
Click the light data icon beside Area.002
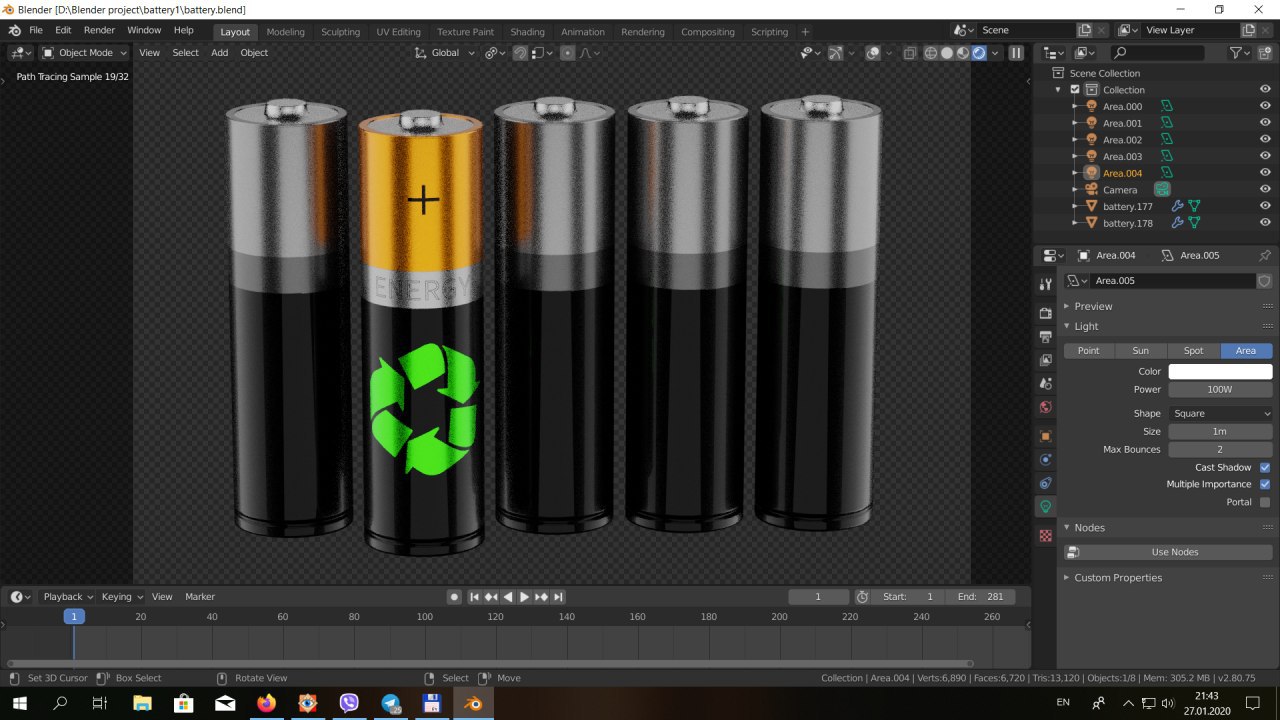1166,140
